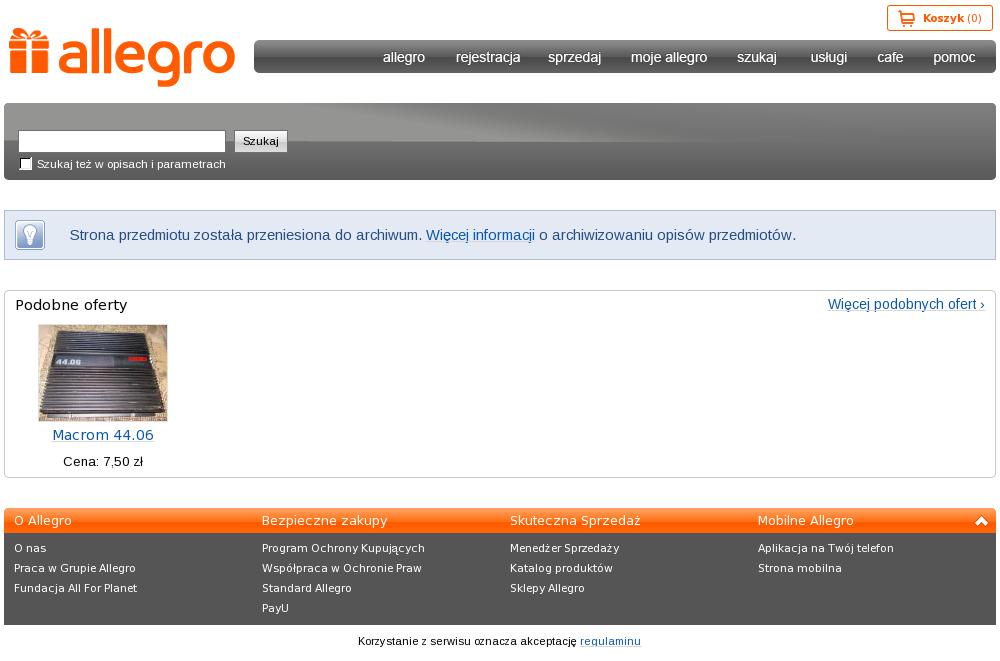Screen dimensions: 1000x661
Task: Follow the Więcej informacji link
Action: (480, 235)
